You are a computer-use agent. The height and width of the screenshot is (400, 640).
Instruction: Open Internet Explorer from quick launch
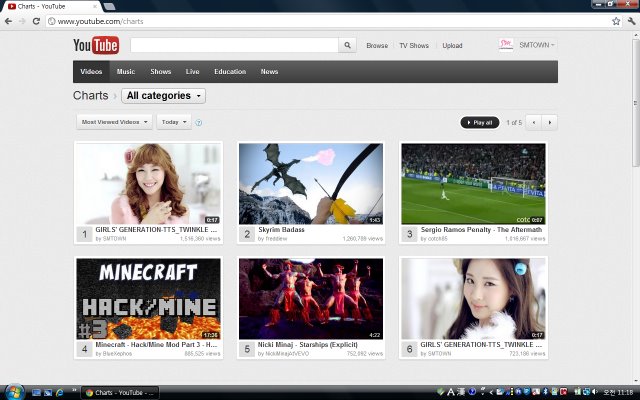(60, 393)
